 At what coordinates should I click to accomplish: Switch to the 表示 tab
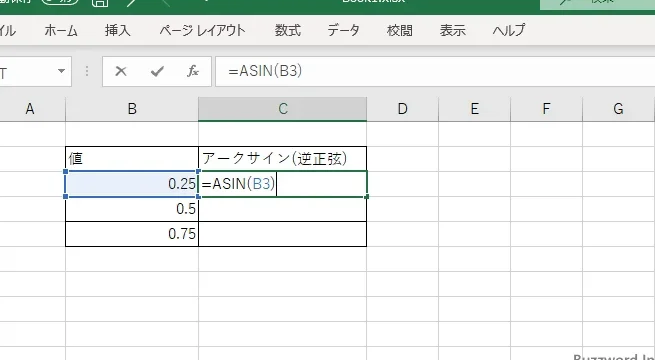pos(452,30)
